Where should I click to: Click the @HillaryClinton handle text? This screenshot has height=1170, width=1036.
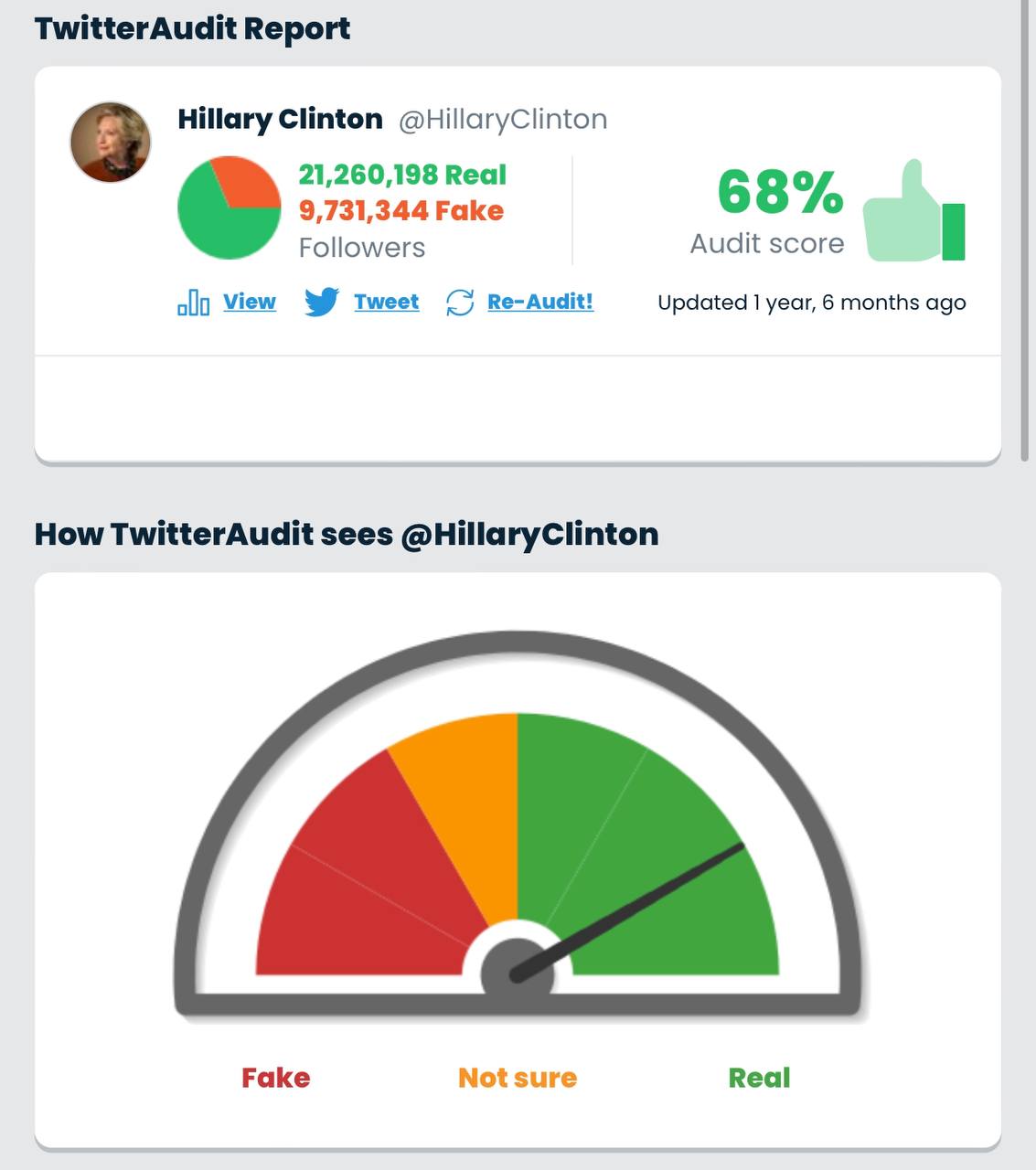[503, 119]
